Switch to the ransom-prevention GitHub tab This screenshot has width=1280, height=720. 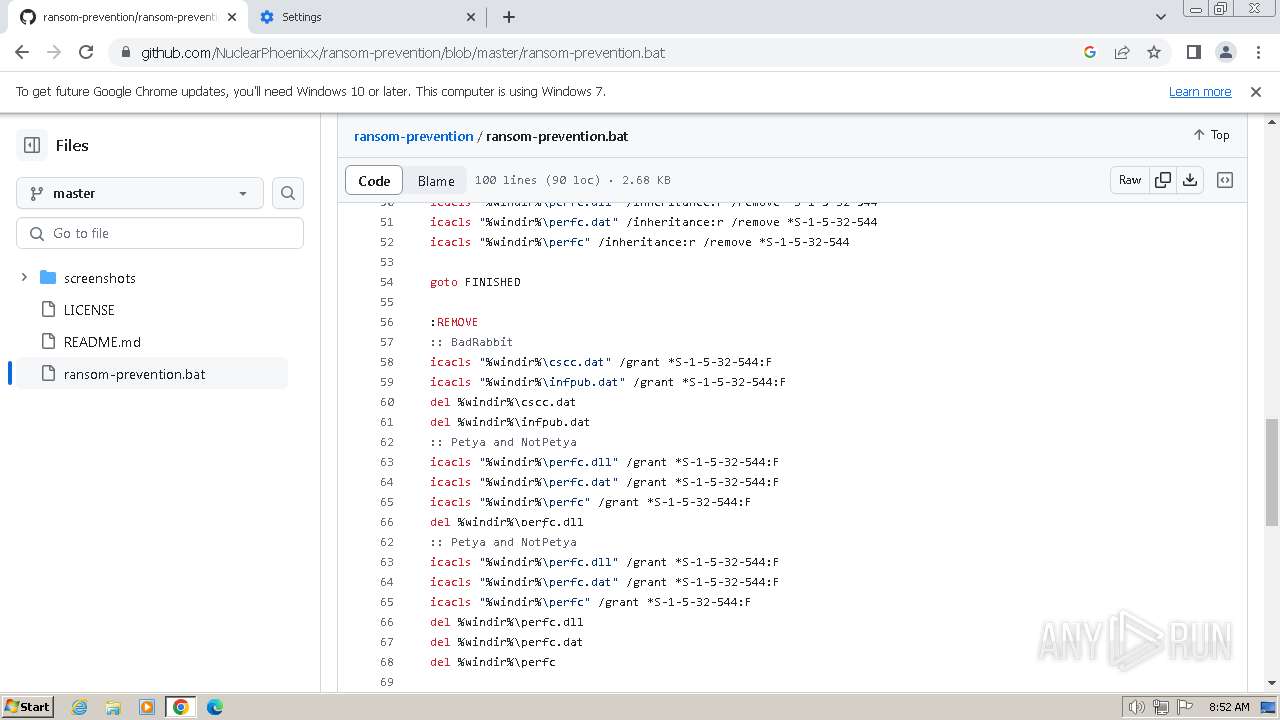[x=128, y=17]
